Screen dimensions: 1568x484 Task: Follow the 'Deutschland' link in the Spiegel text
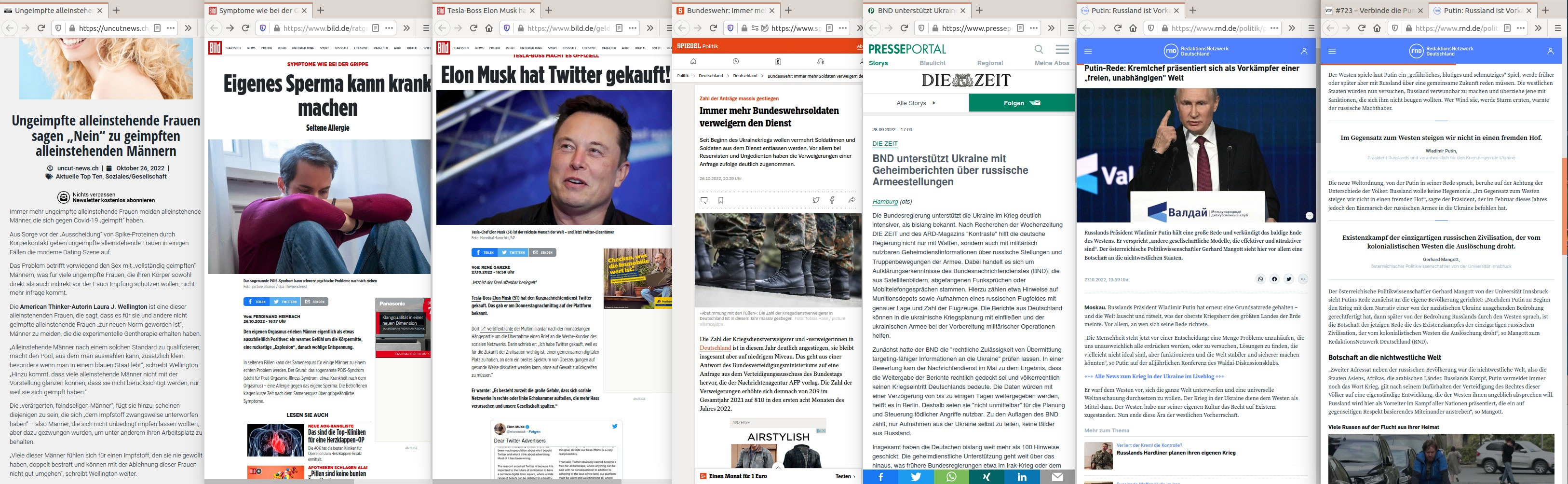[x=715, y=347]
